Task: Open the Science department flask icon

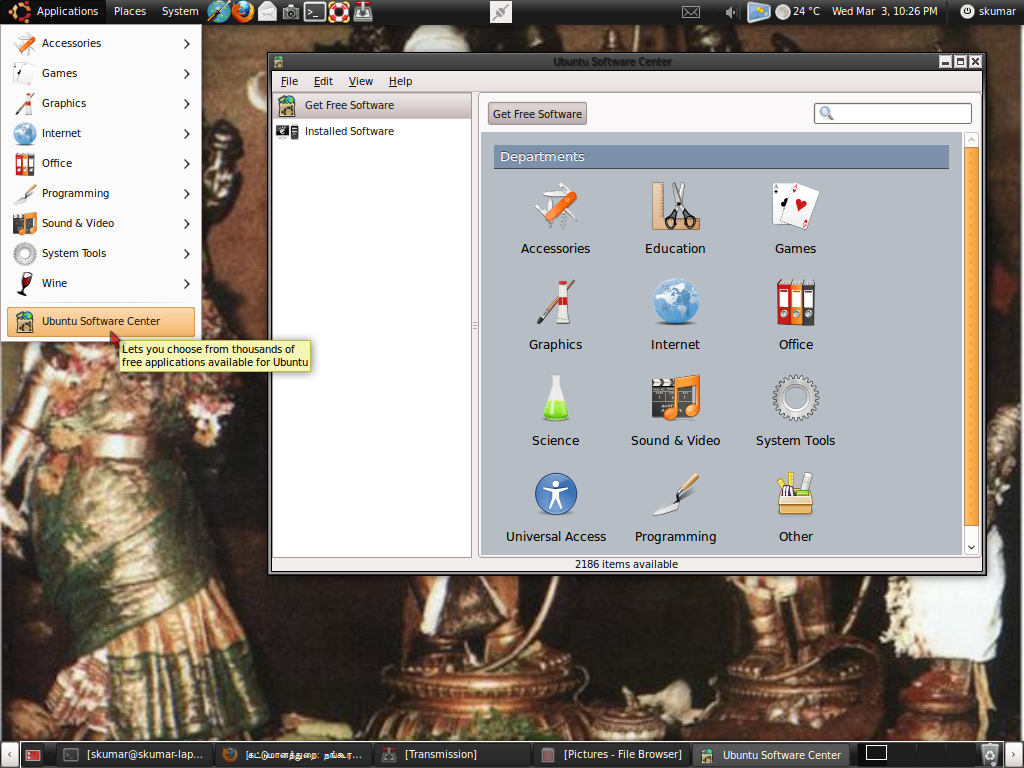Action: (x=555, y=398)
